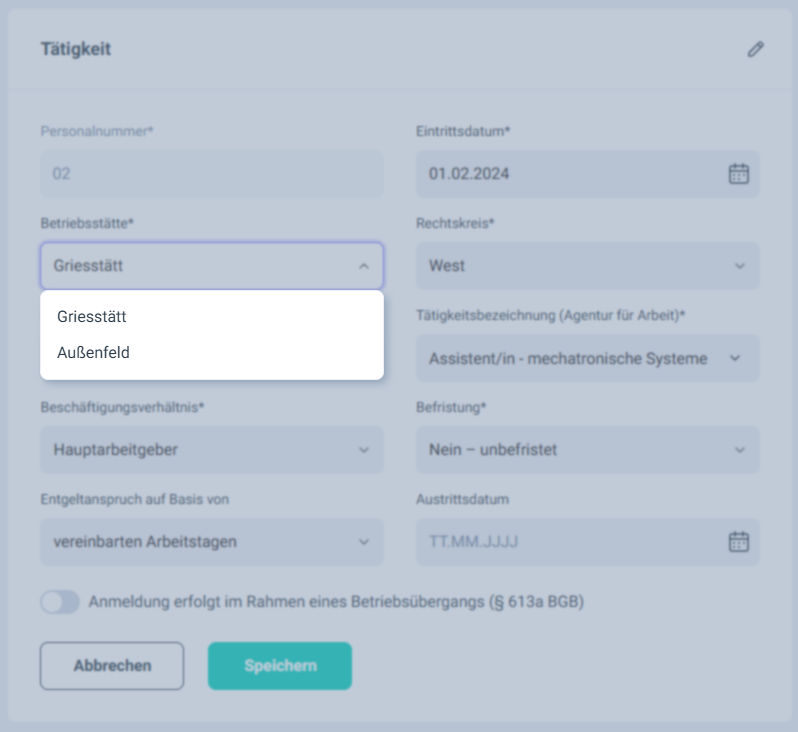Open the Beschäftigungsverhältnis dropdown
798x732 pixels.
pyautogui.click(x=211, y=450)
